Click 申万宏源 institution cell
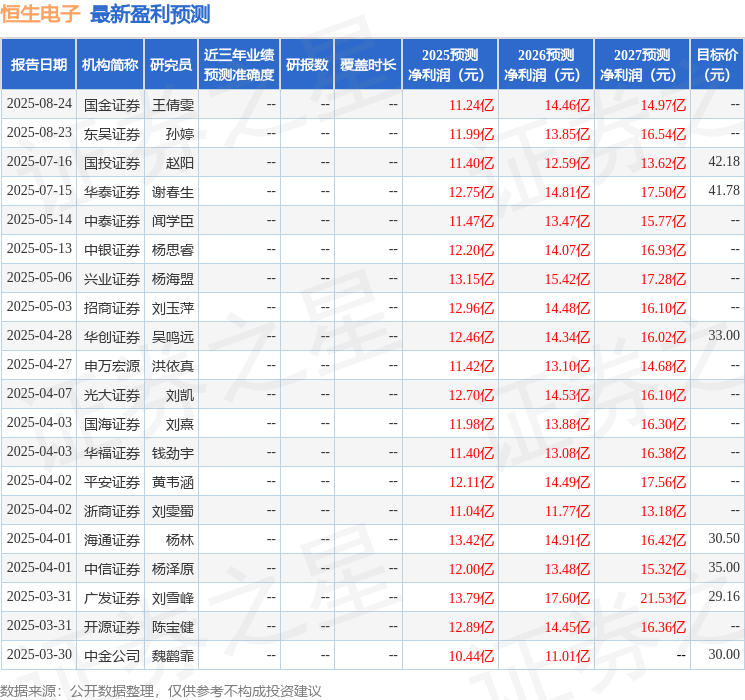The image size is (745, 700). pos(112,366)
